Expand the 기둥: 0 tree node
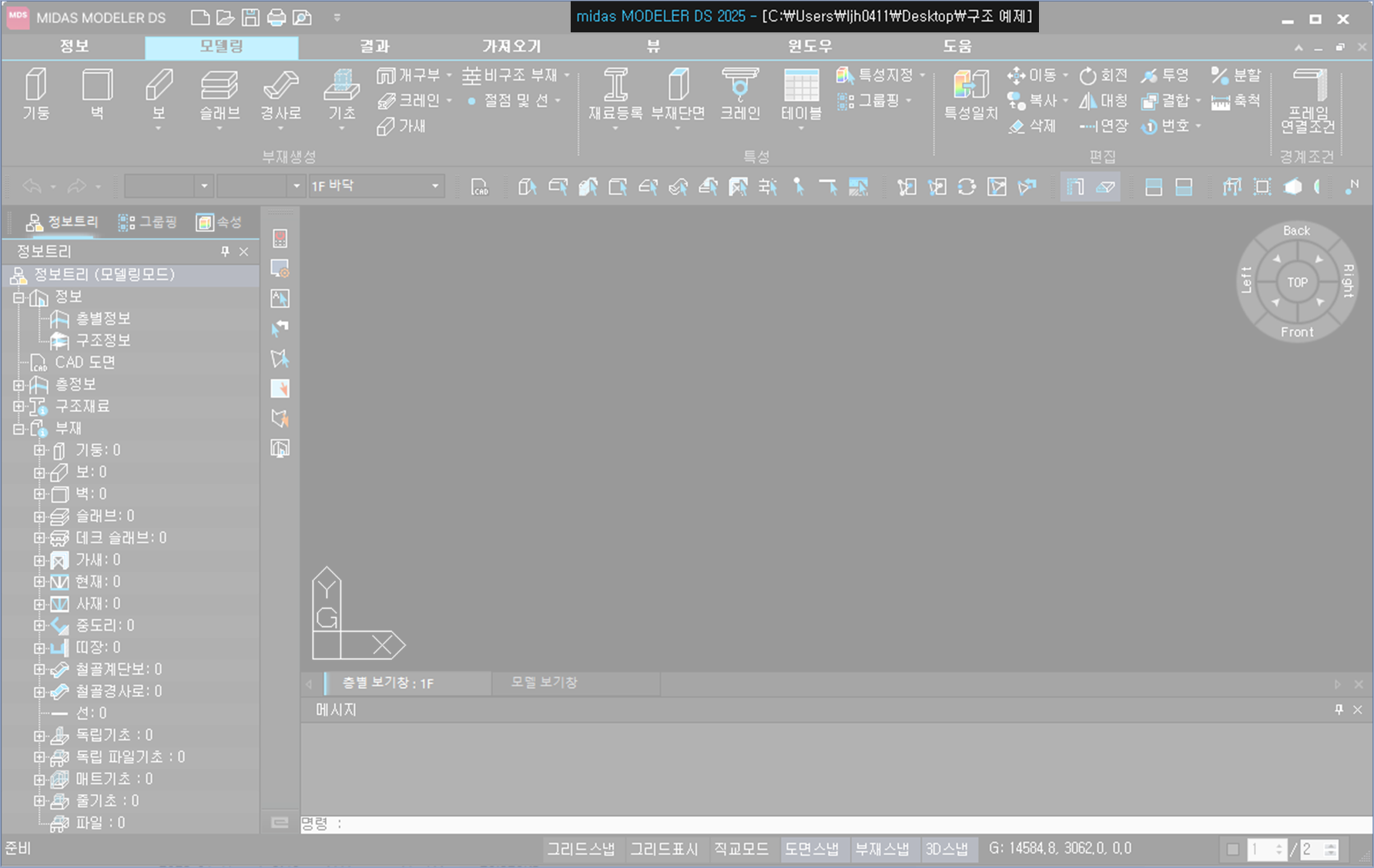1374x868 pixels. [39, 451]
